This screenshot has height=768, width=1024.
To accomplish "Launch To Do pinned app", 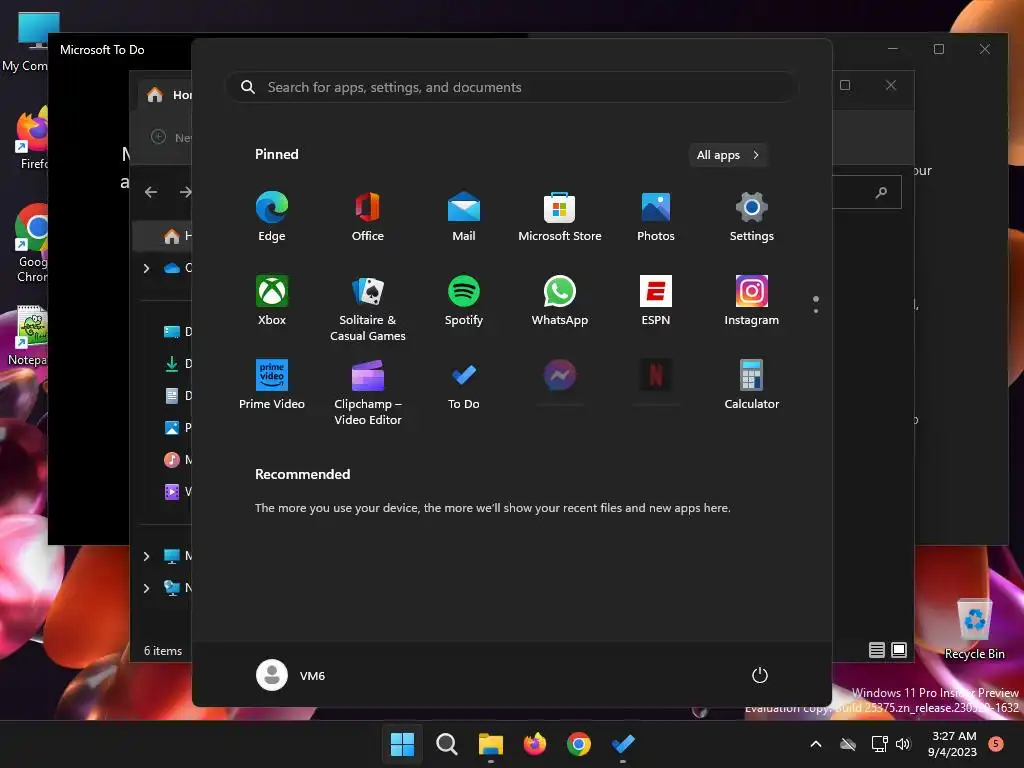I will [x=464, y=385].
